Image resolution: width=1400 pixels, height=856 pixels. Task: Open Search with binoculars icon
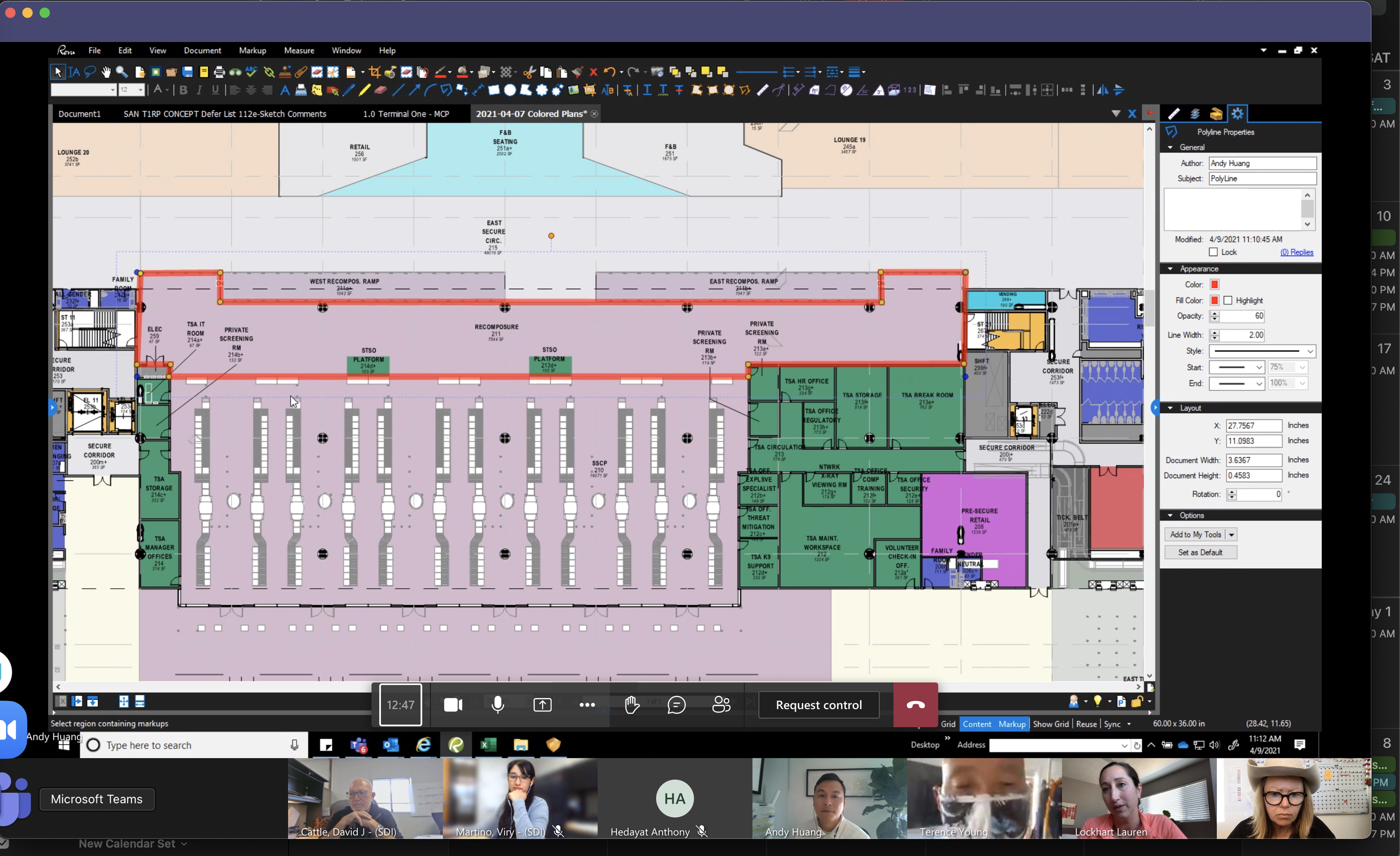(235, 72)
